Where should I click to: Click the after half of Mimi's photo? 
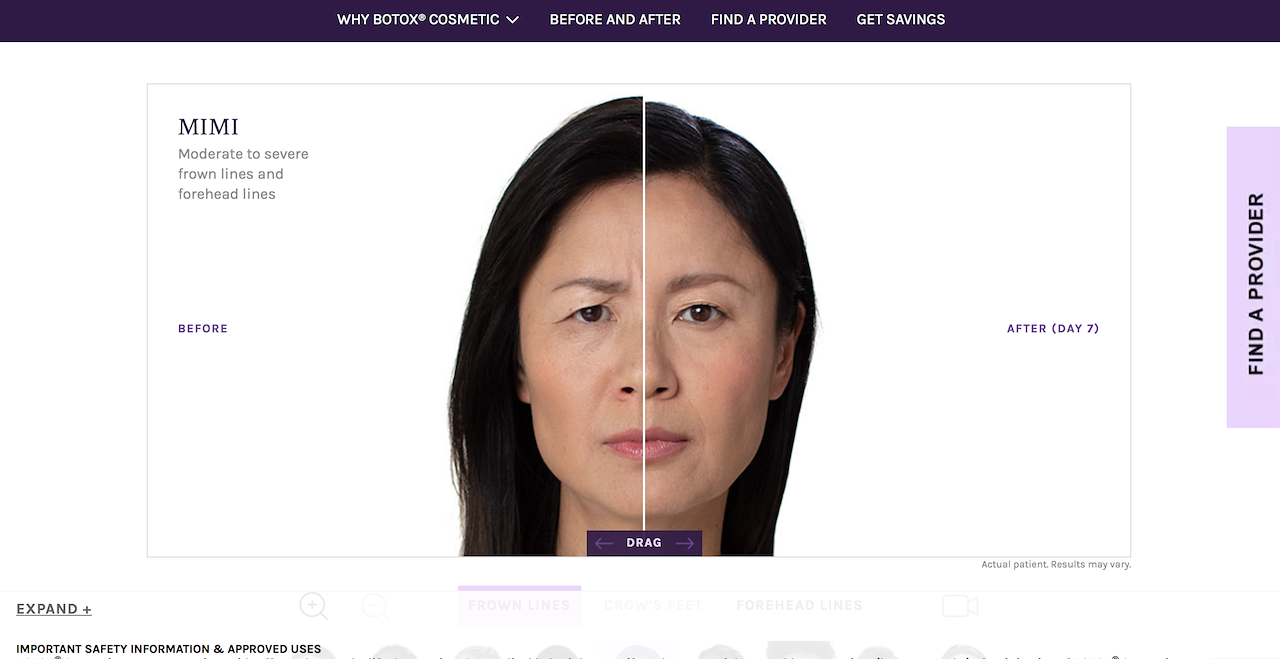[x=720, y=330]
